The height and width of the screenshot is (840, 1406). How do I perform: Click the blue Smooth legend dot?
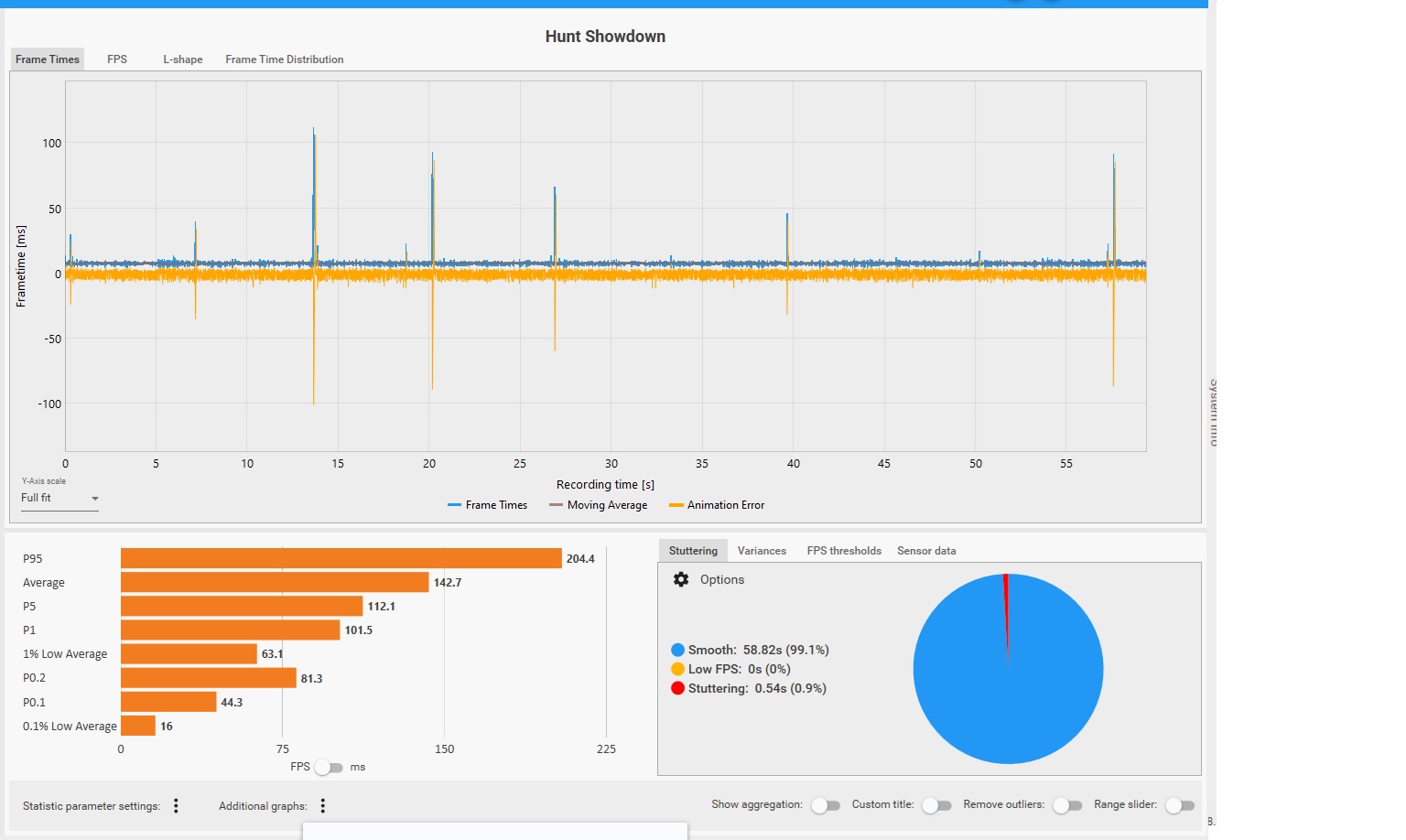point(677,650)
